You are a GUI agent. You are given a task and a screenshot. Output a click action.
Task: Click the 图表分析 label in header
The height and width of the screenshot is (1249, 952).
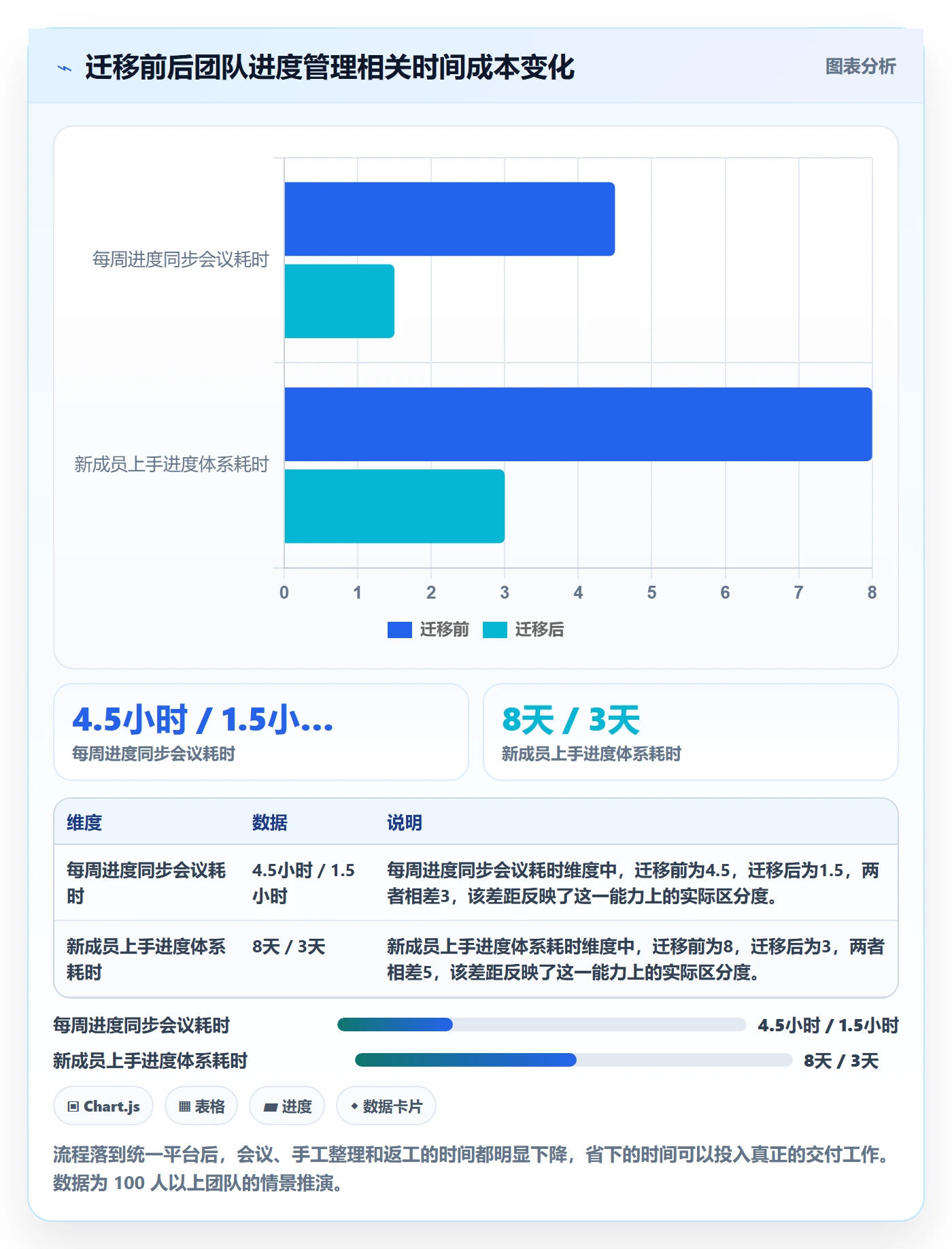coord(860,67)
